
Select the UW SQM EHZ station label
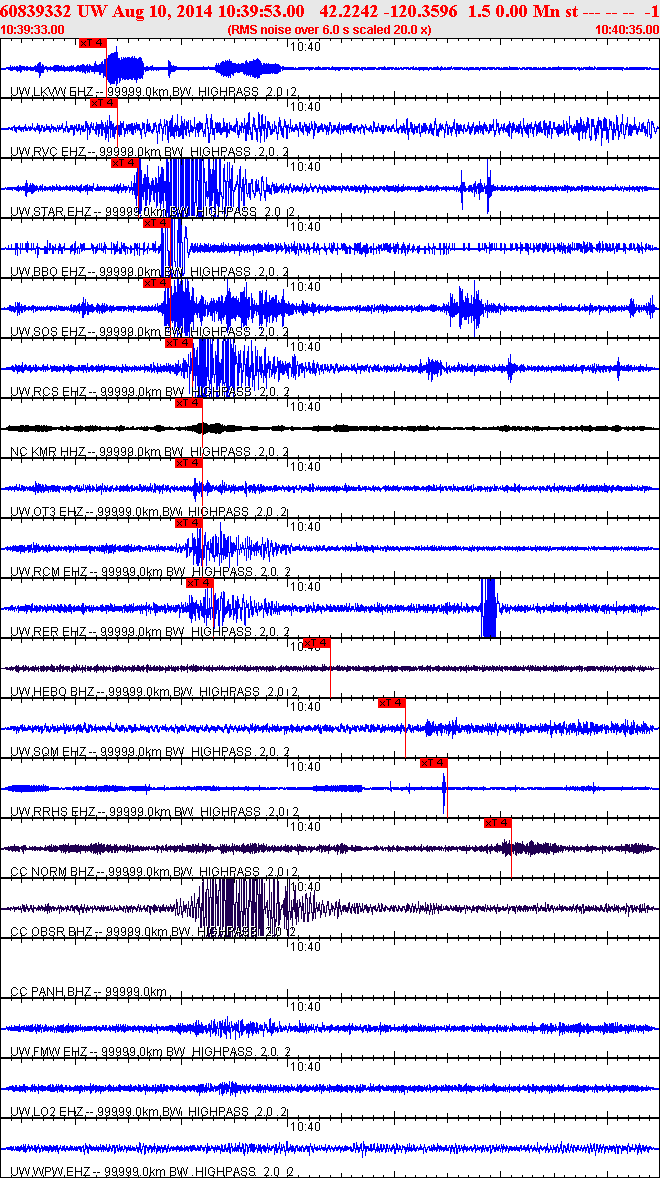click(x=48, y=751)
